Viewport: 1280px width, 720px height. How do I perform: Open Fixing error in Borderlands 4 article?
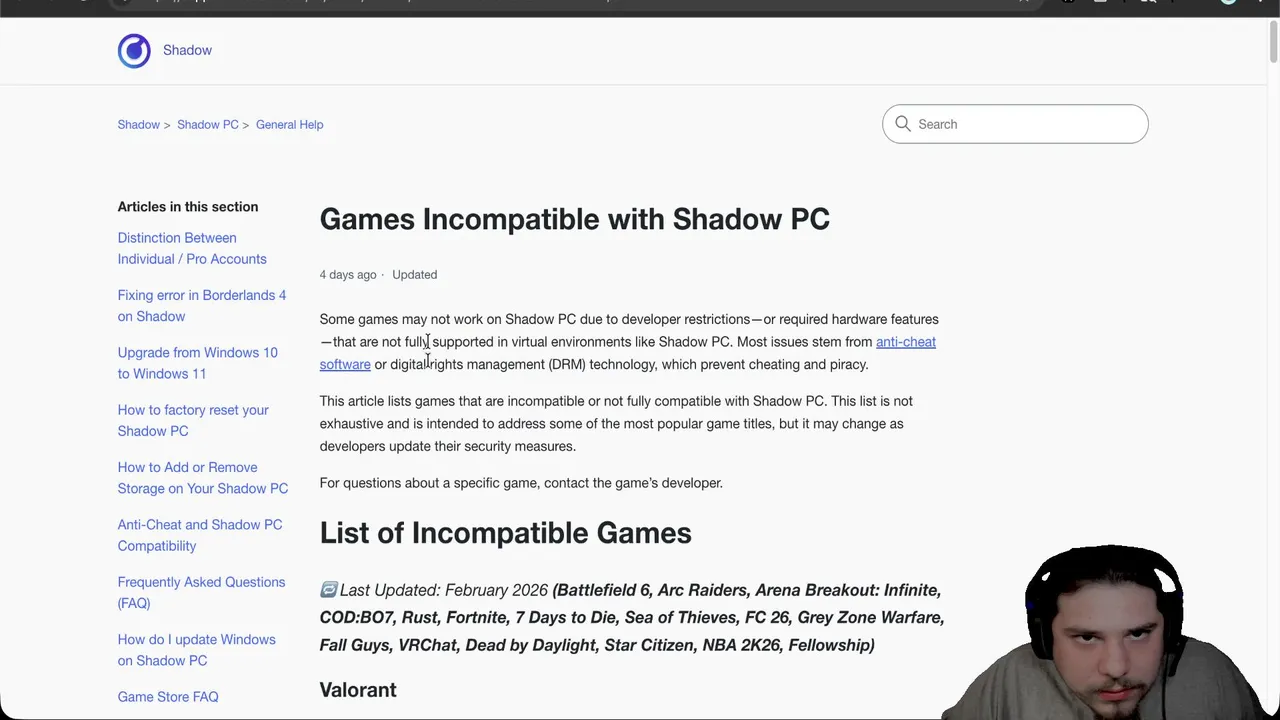(202, 305)
